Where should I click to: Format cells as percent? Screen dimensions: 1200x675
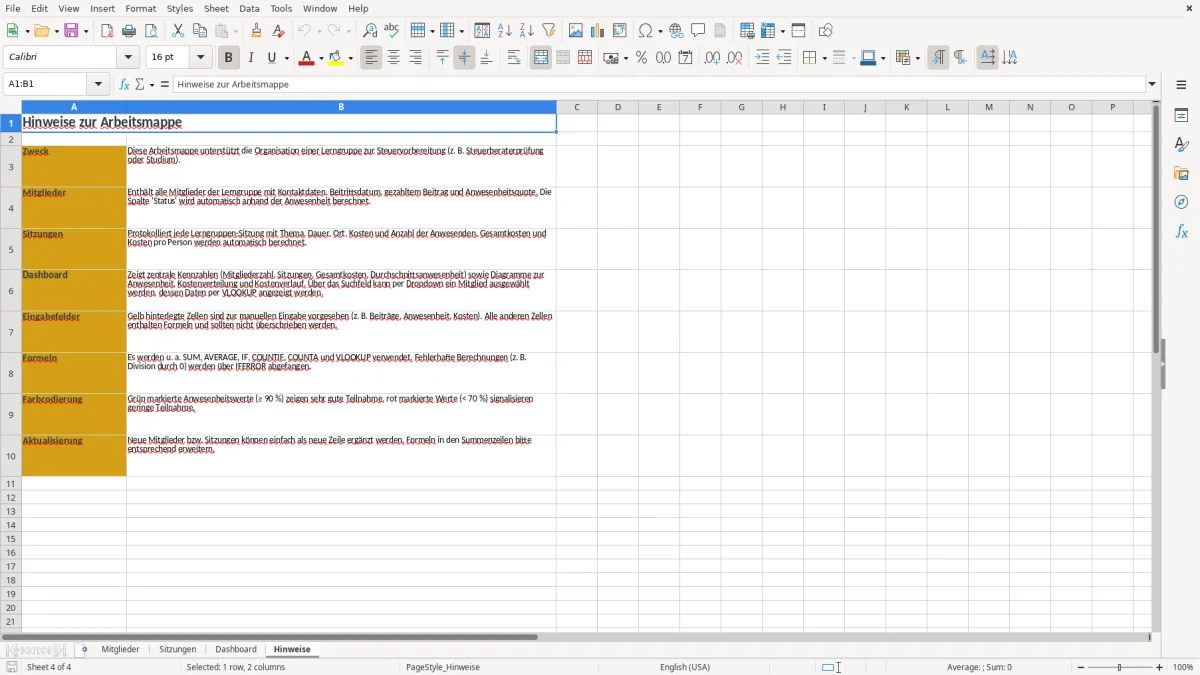pyautogui.click(x=641, y=58)
